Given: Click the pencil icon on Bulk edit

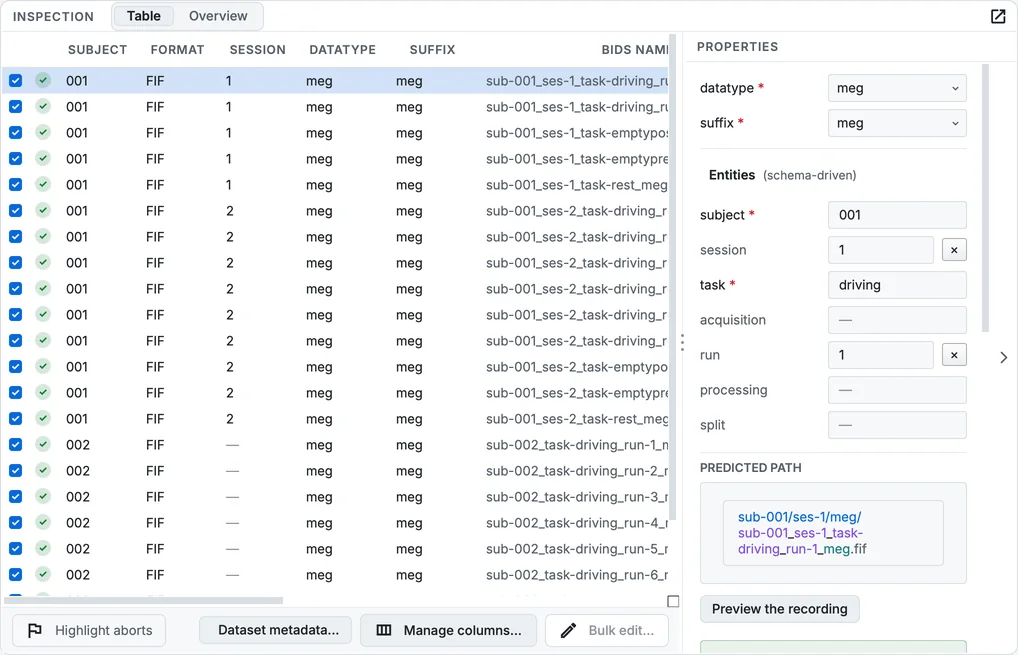Looking at the screenshot, I should pos(568,630).
